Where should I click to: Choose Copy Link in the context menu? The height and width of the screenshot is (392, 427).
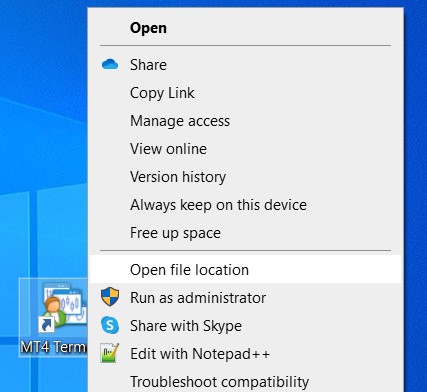pyautogui.click(x=245, y=93)
